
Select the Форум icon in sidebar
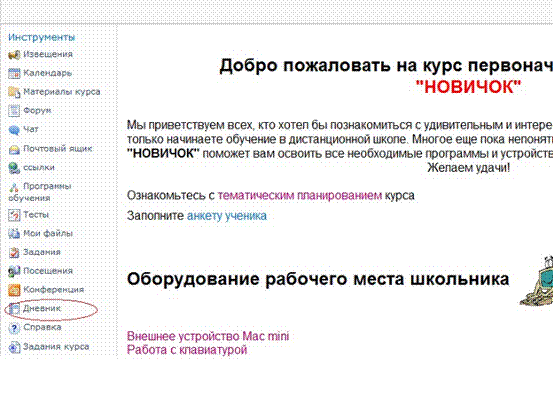pos(14,111)
